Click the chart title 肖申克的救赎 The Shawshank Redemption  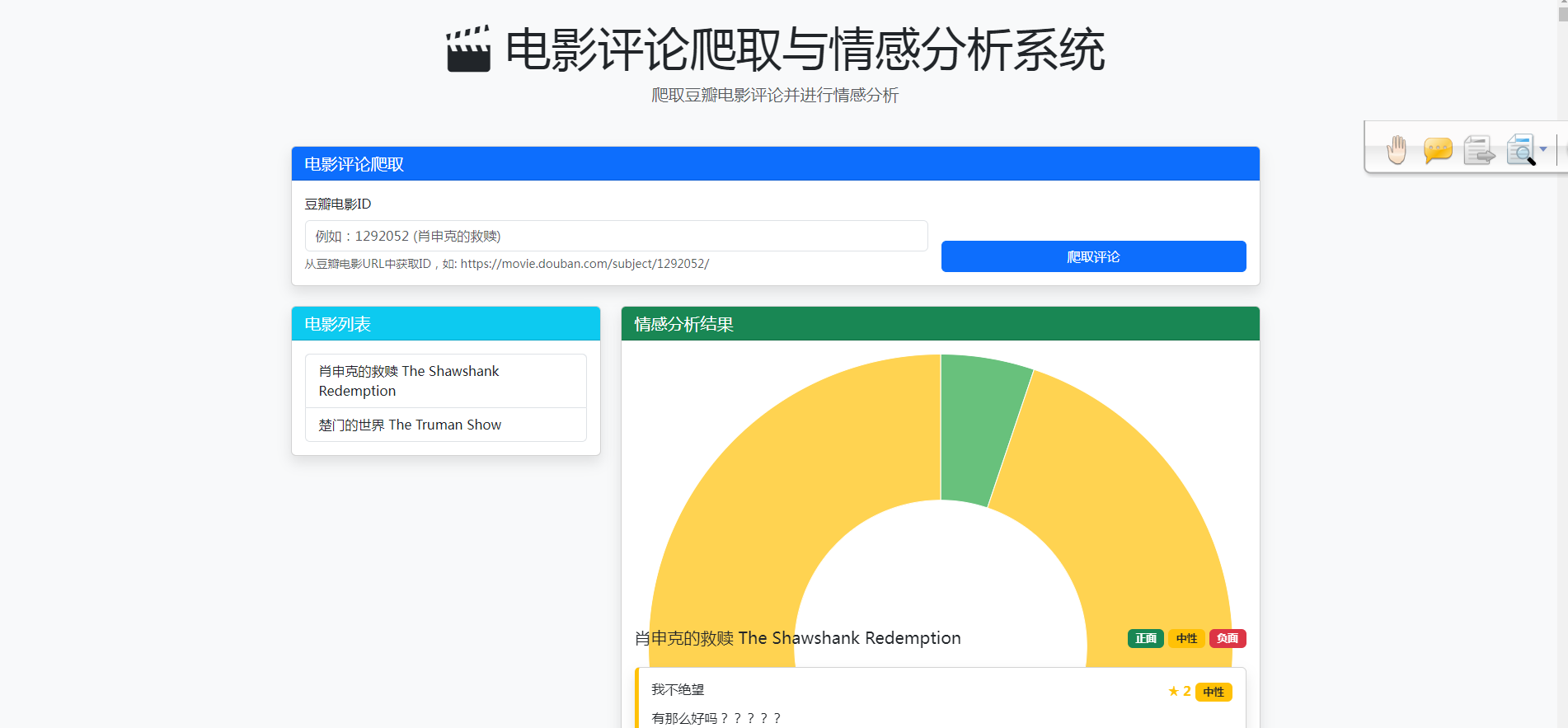coord(798,638)
